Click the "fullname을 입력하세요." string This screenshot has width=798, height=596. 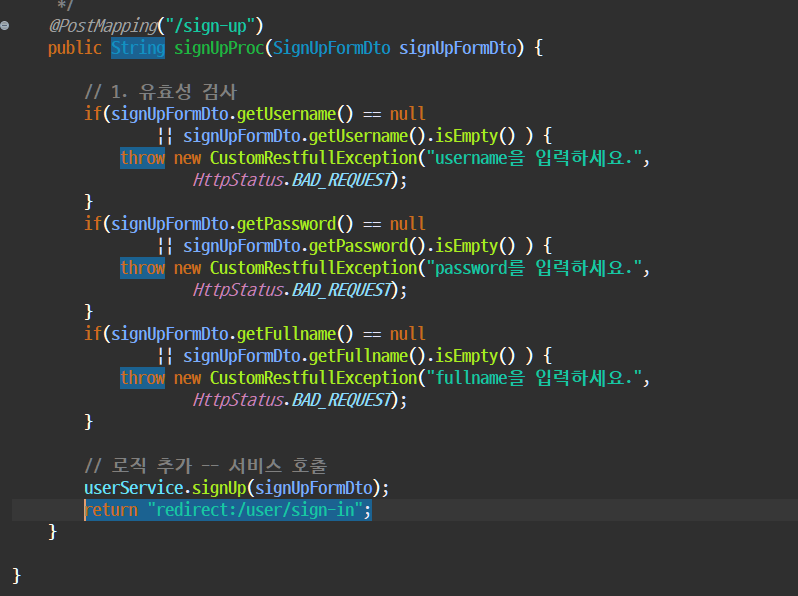click(533, 378)
